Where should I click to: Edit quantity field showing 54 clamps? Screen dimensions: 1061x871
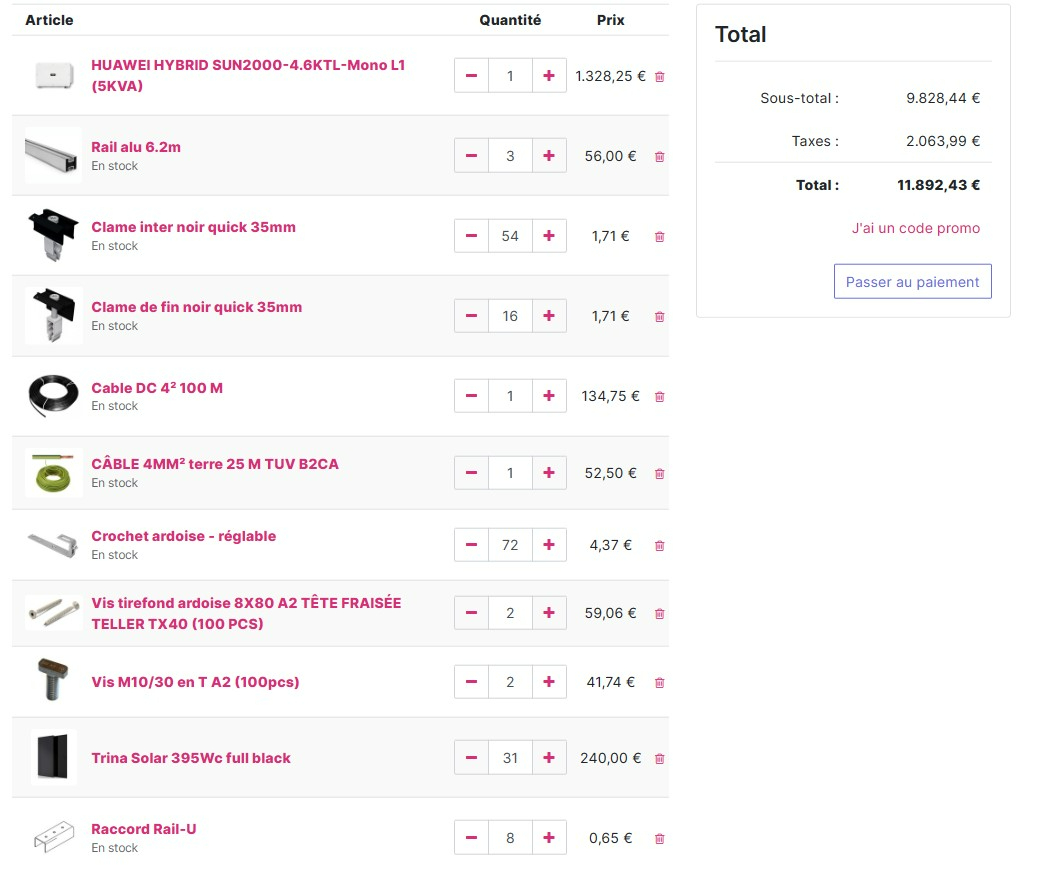tap(510, 236)
